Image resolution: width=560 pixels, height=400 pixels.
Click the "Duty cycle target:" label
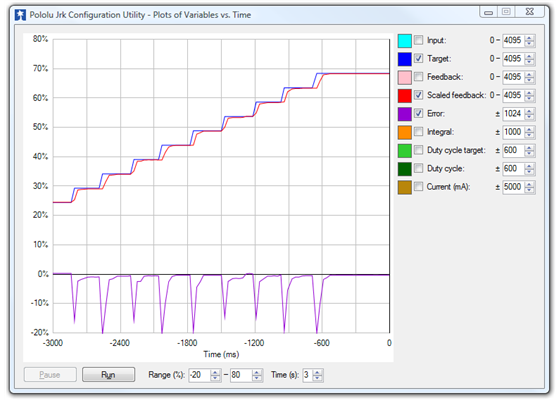pyautogui.click(x=456, y=150)
